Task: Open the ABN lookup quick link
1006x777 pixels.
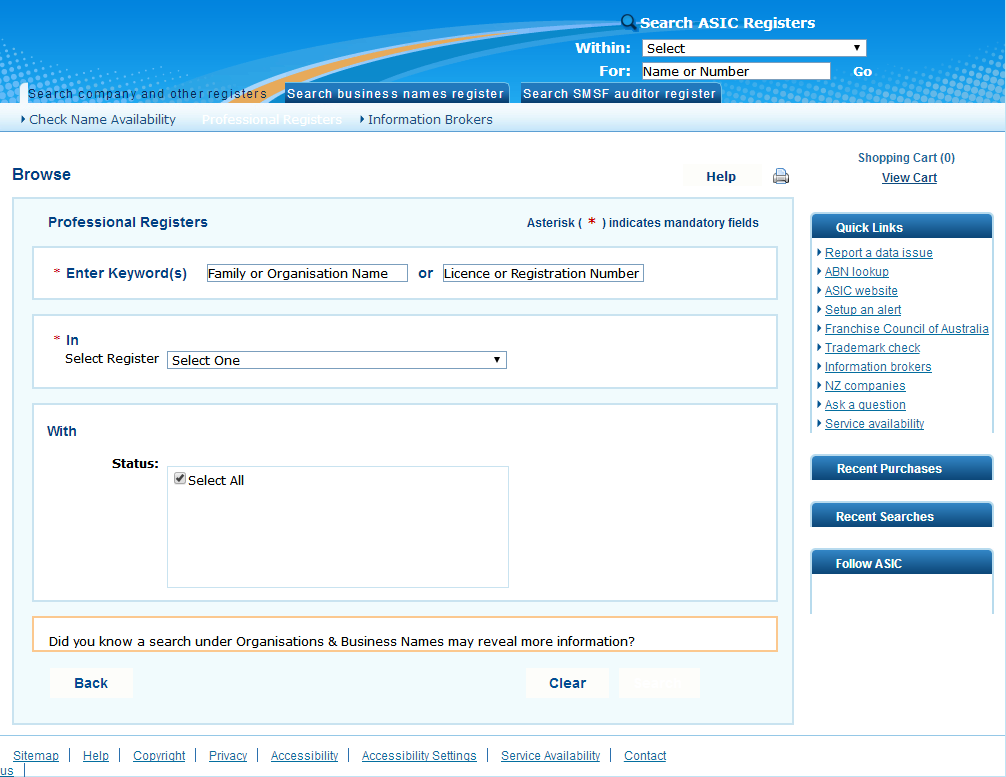Action: tap(857, 271)
